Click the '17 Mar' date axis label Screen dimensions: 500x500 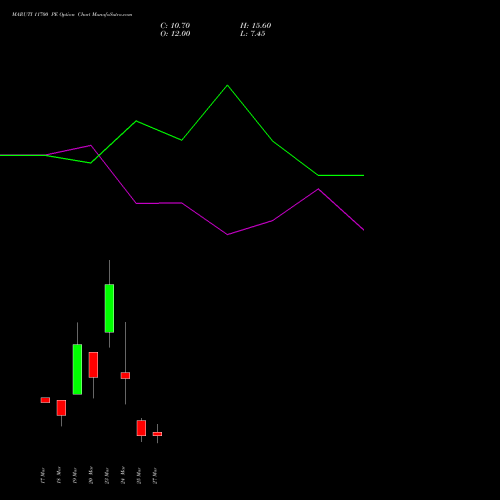point(43,475)
